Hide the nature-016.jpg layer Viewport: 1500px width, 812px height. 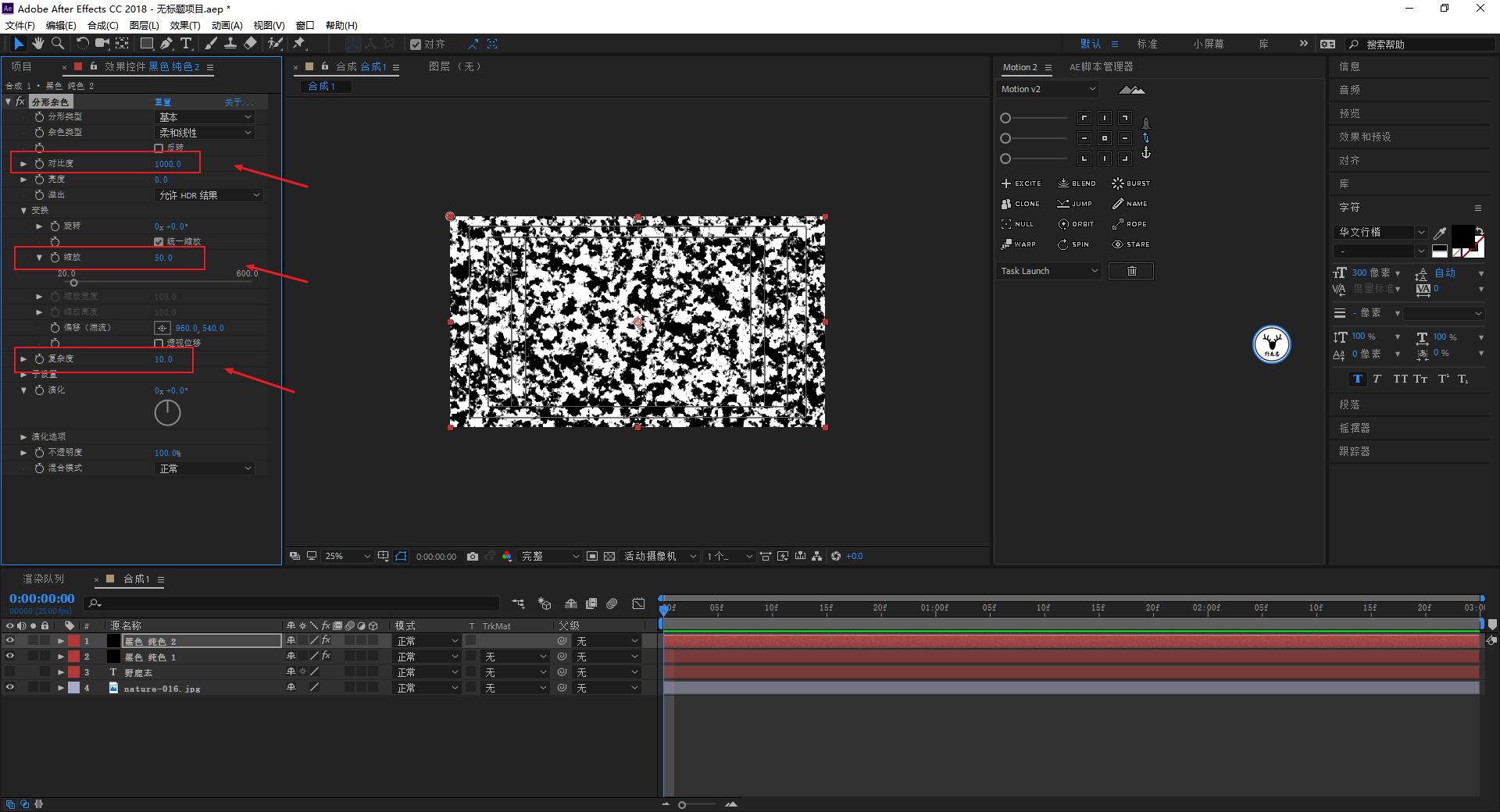click(x=10, y=688)
